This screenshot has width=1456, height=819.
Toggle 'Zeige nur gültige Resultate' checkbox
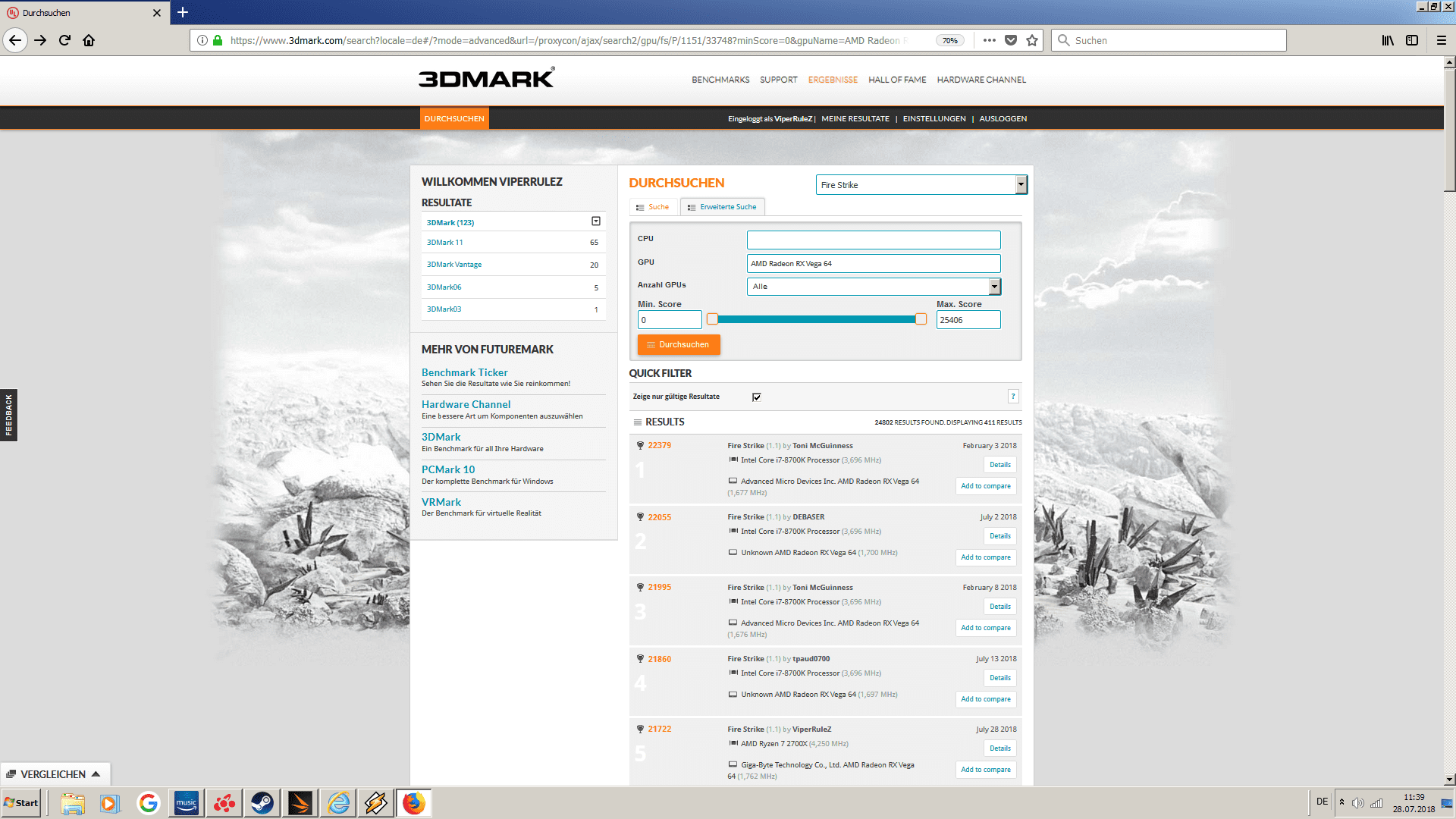click(x=757, y=397)
